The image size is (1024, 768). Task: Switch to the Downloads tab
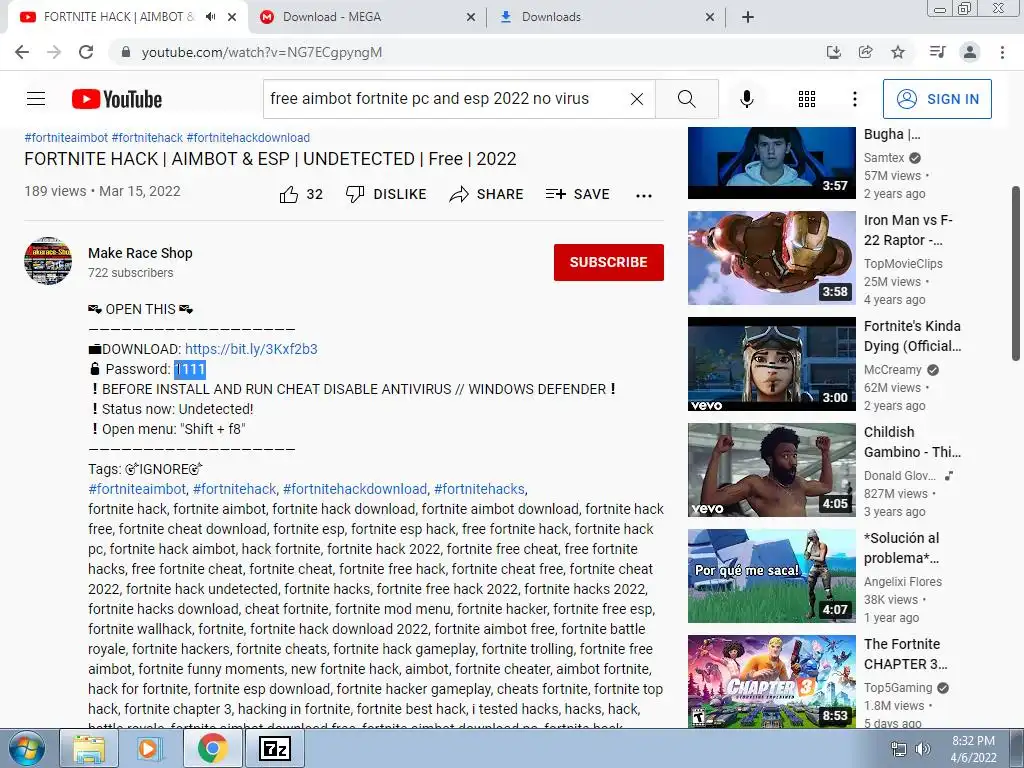click(604, 17)
